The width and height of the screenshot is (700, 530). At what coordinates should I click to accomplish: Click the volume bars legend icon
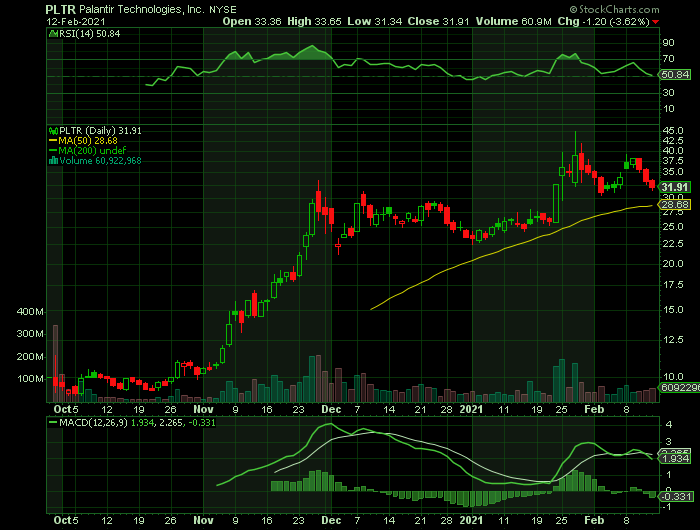coord(53,161)
